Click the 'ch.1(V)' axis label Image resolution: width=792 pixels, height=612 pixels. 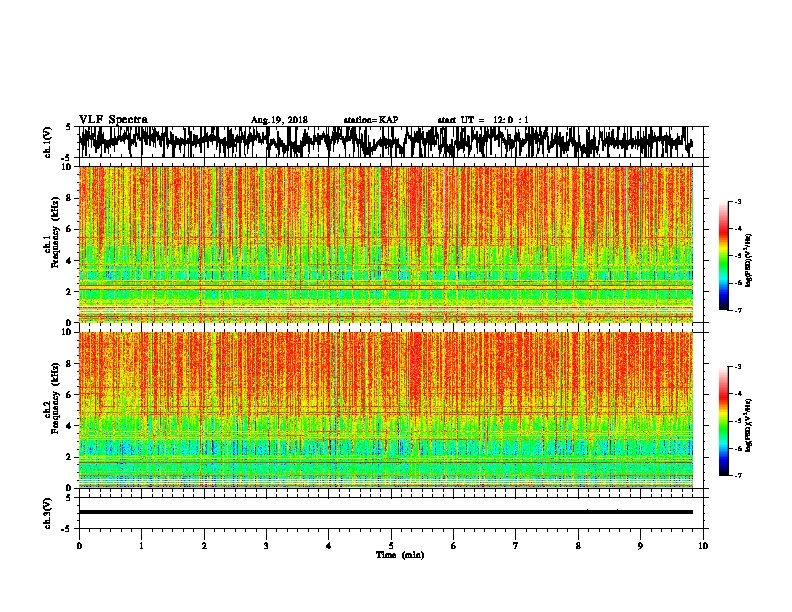[x=48, y=142]
